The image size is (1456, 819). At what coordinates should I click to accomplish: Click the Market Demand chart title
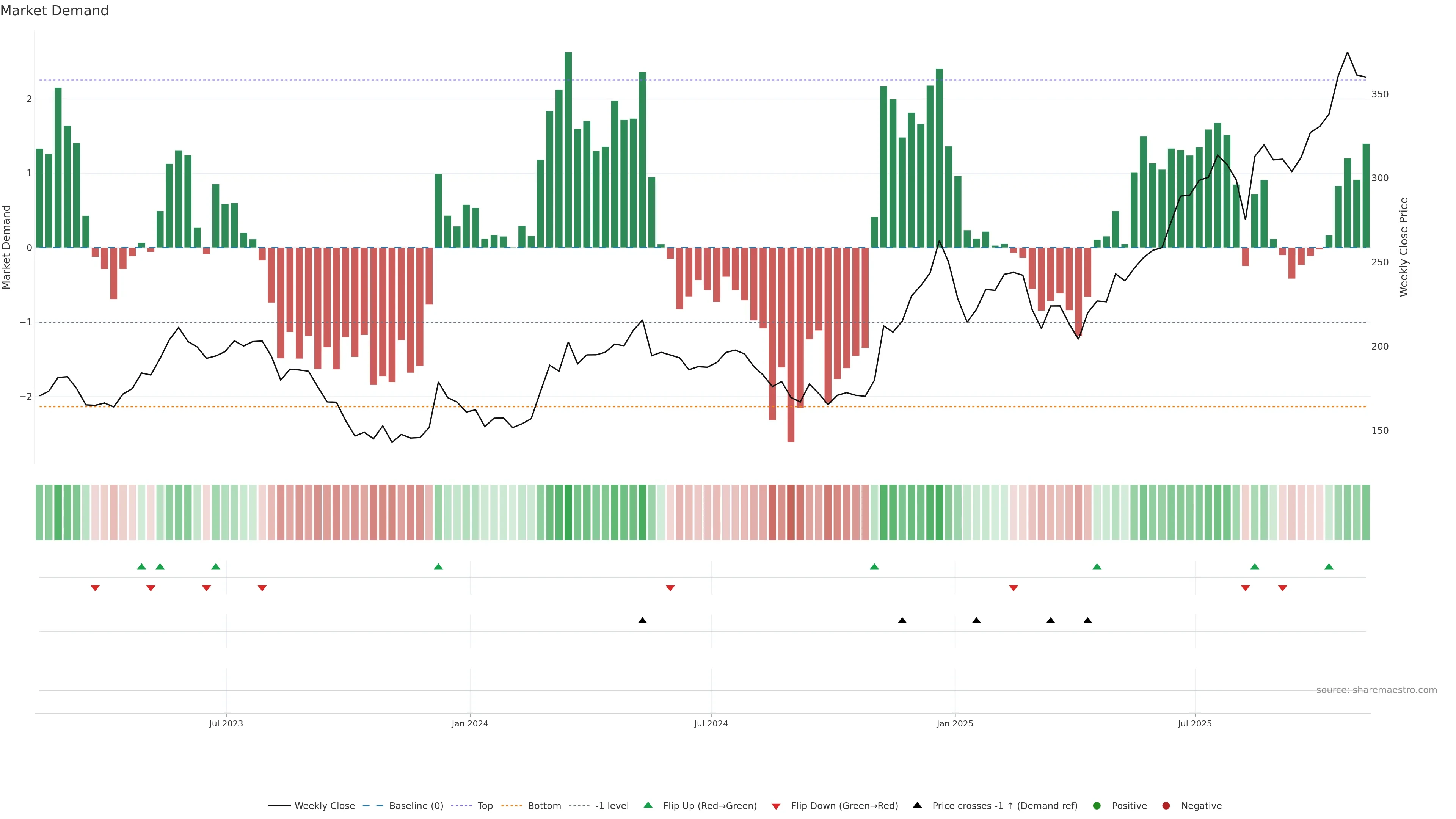[54, 11]
